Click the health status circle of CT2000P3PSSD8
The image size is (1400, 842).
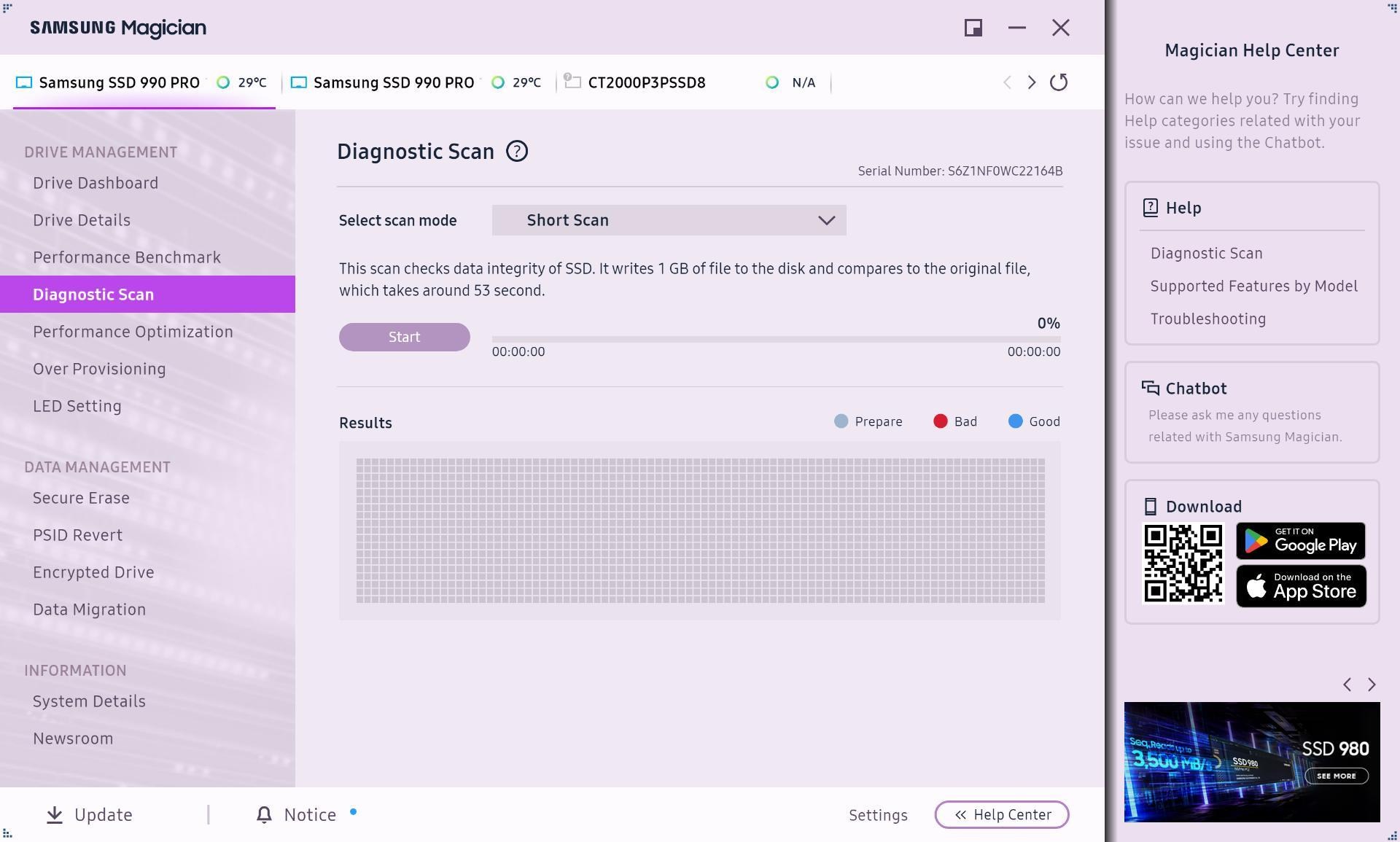tap(772, 82)
